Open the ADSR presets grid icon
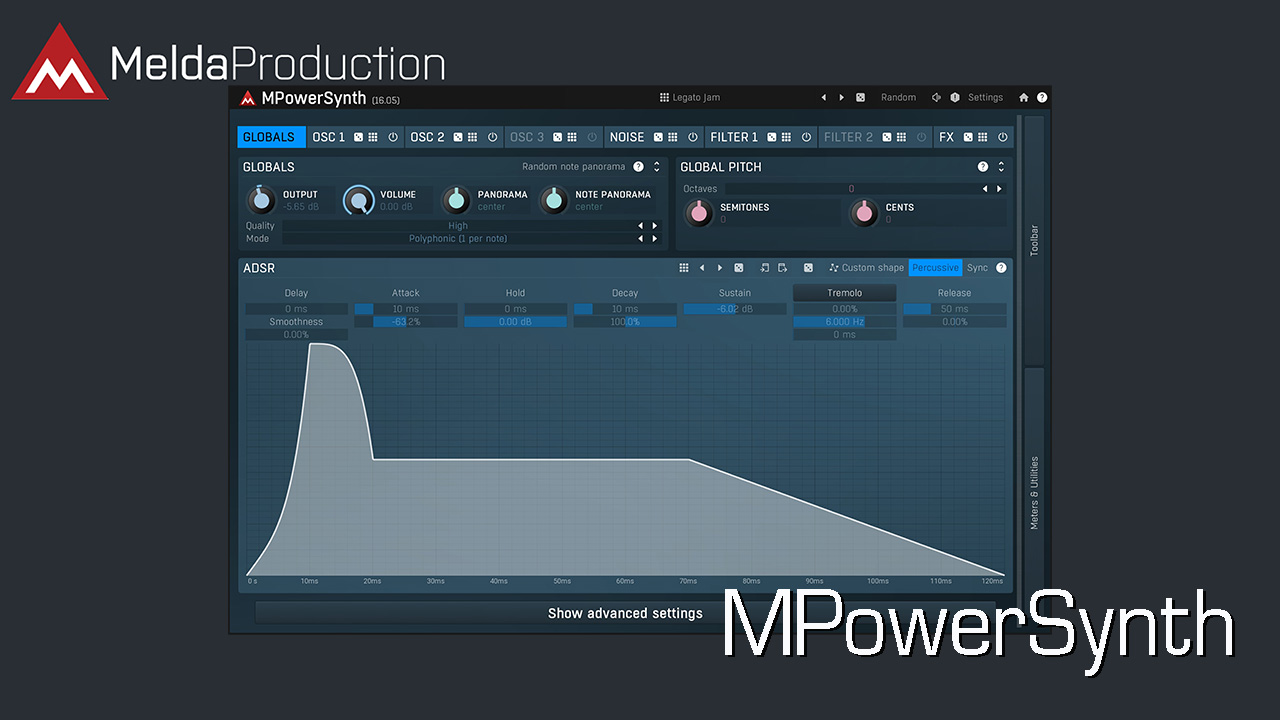This screenshot has height=720, width=1280. pyautogui.click(x=684, y=268)
